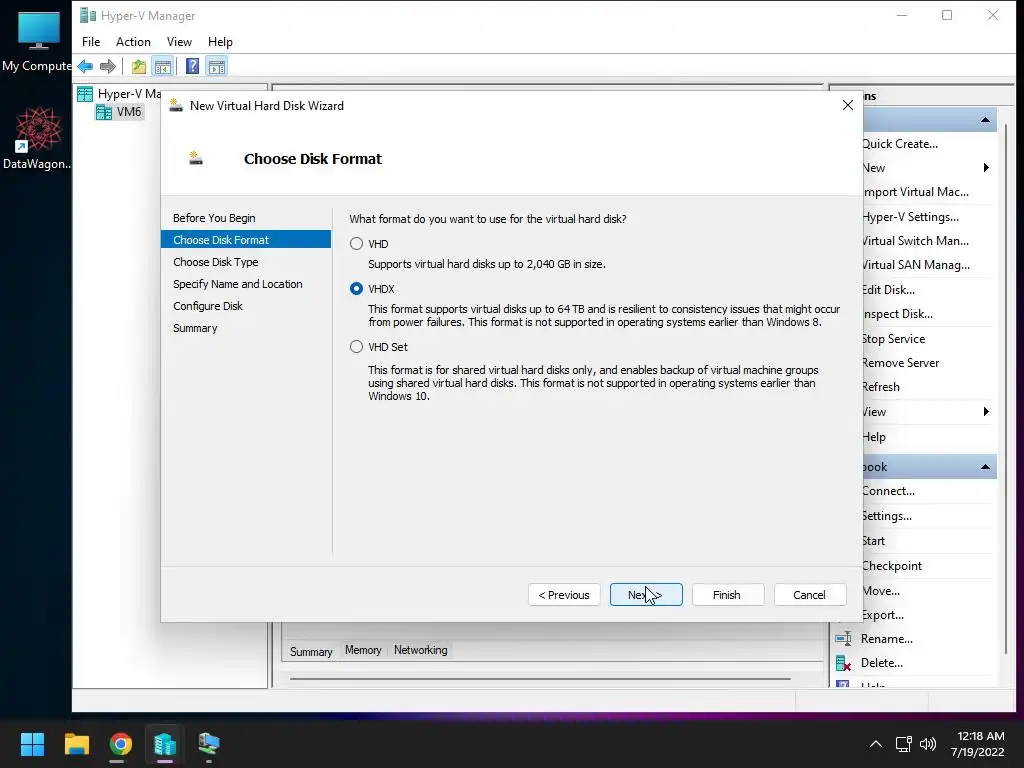Show hidden system tray icons

tap(876, 744)
